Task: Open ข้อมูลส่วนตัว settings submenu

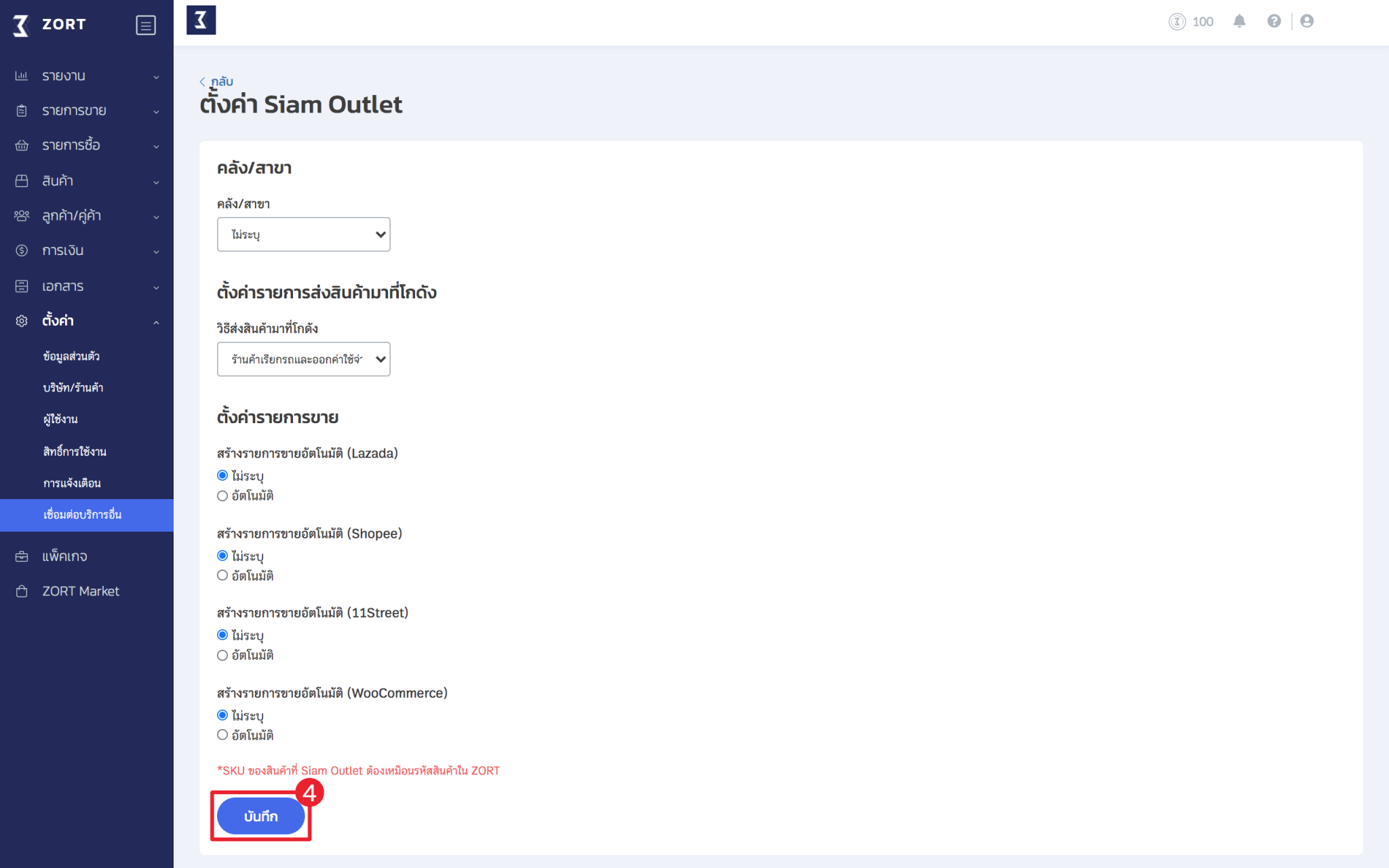Action: (71, 356)
